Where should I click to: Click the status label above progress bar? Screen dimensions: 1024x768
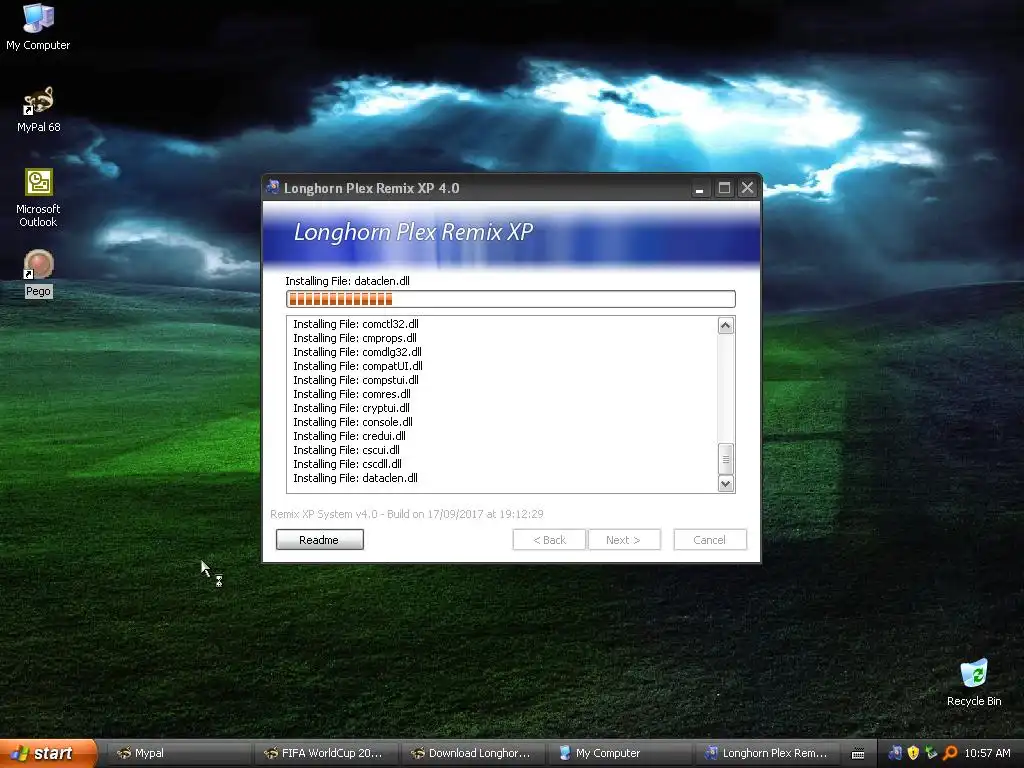click(347, 281)
